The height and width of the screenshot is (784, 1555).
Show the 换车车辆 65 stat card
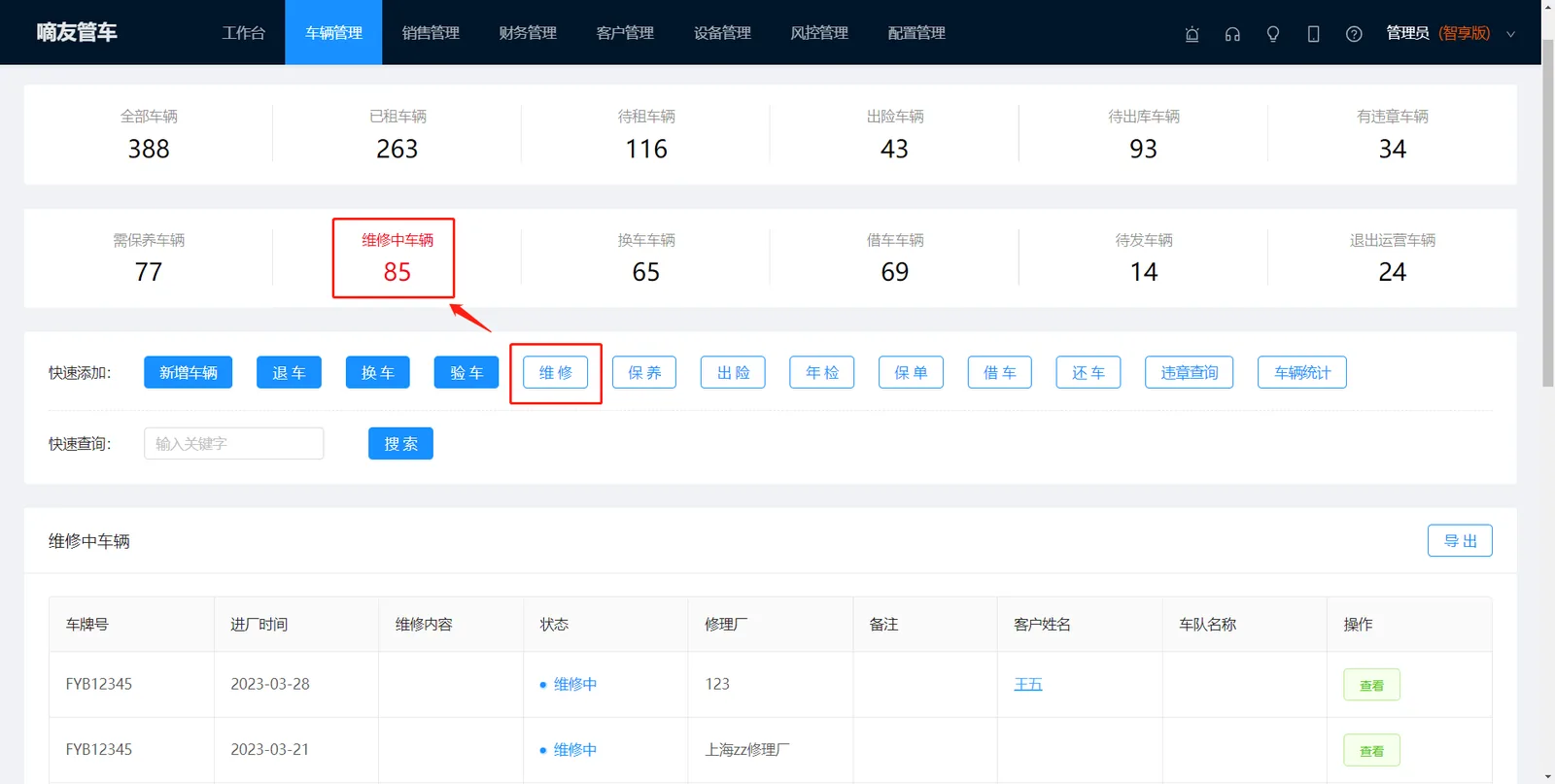646,257
